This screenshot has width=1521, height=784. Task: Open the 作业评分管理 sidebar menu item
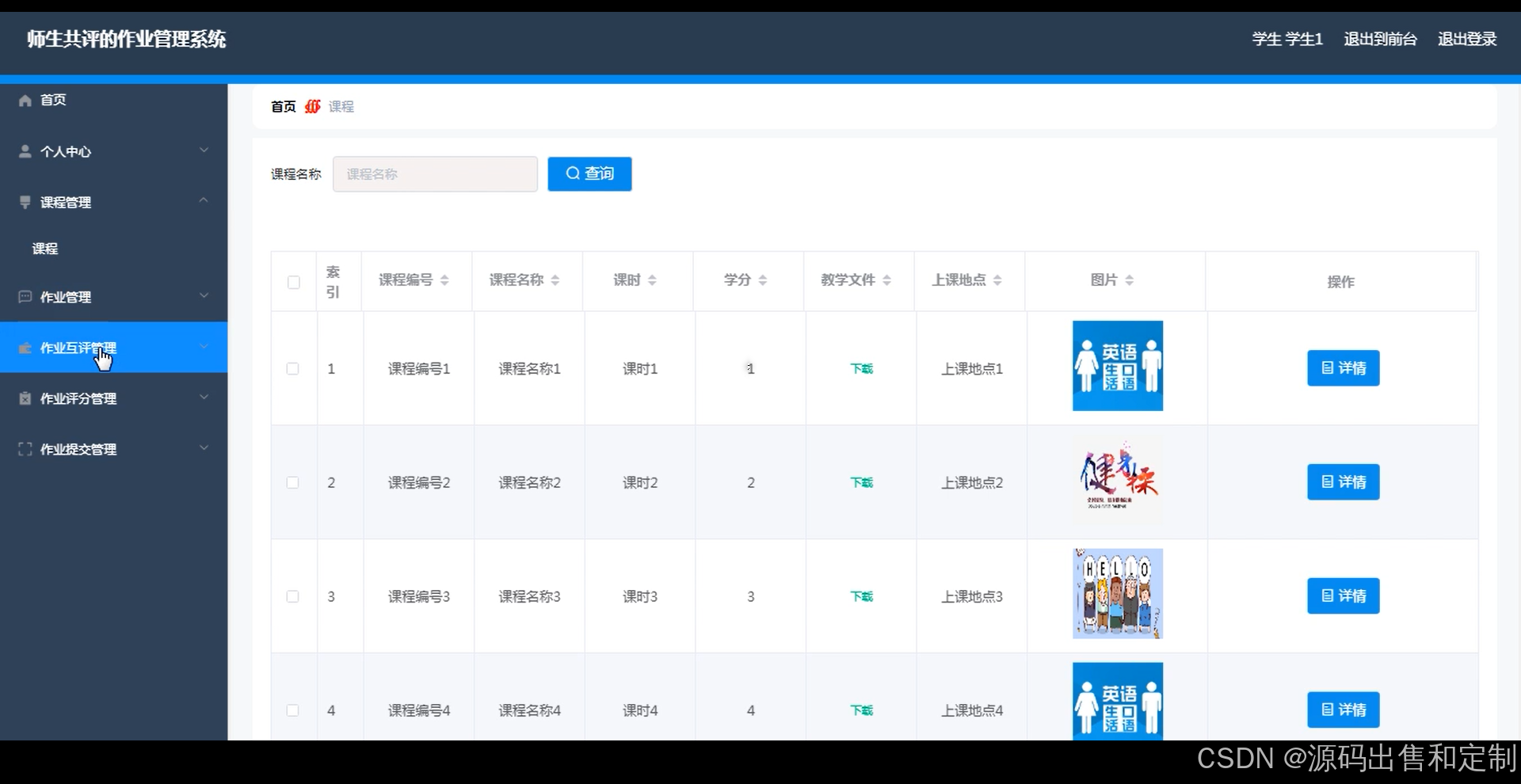point(113,398)
